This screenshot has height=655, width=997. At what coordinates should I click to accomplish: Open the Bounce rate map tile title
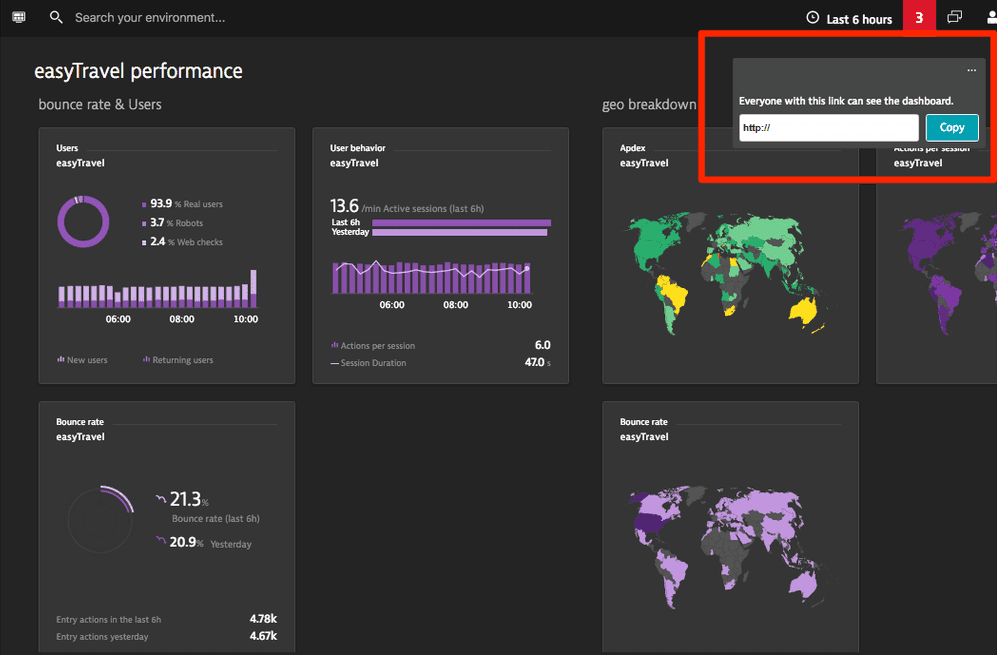click(643, 422)
